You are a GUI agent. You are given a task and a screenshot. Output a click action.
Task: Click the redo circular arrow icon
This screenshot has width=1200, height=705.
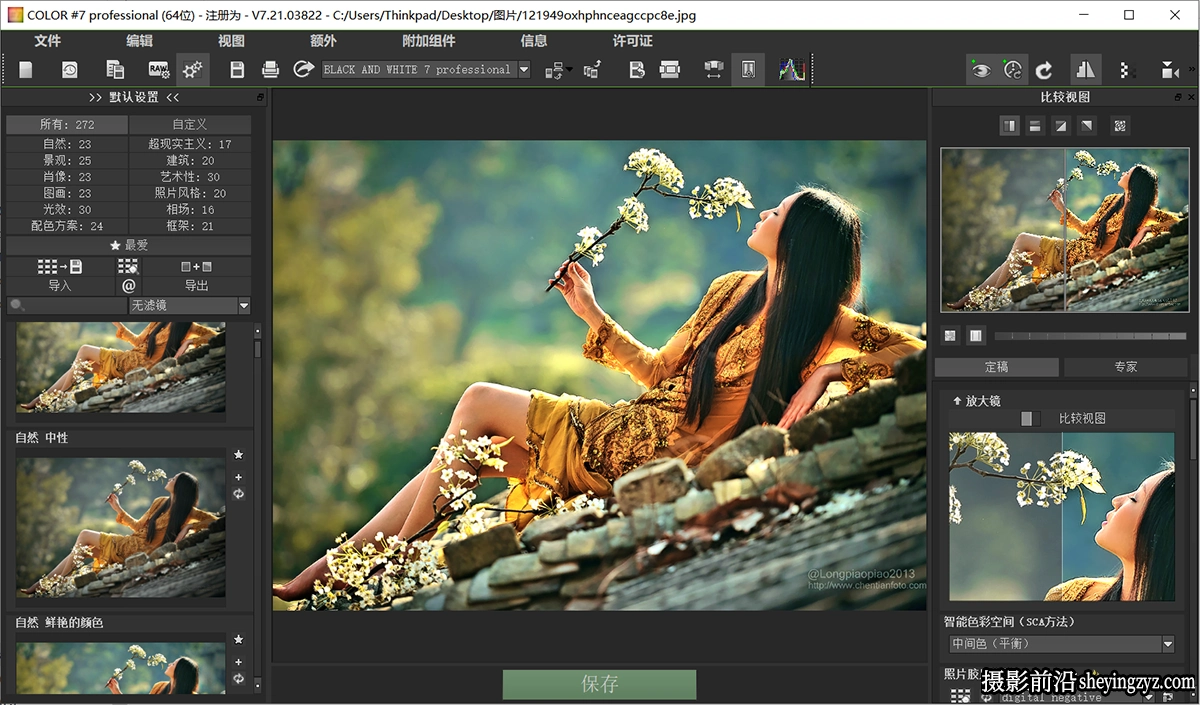click(1044, 69)
